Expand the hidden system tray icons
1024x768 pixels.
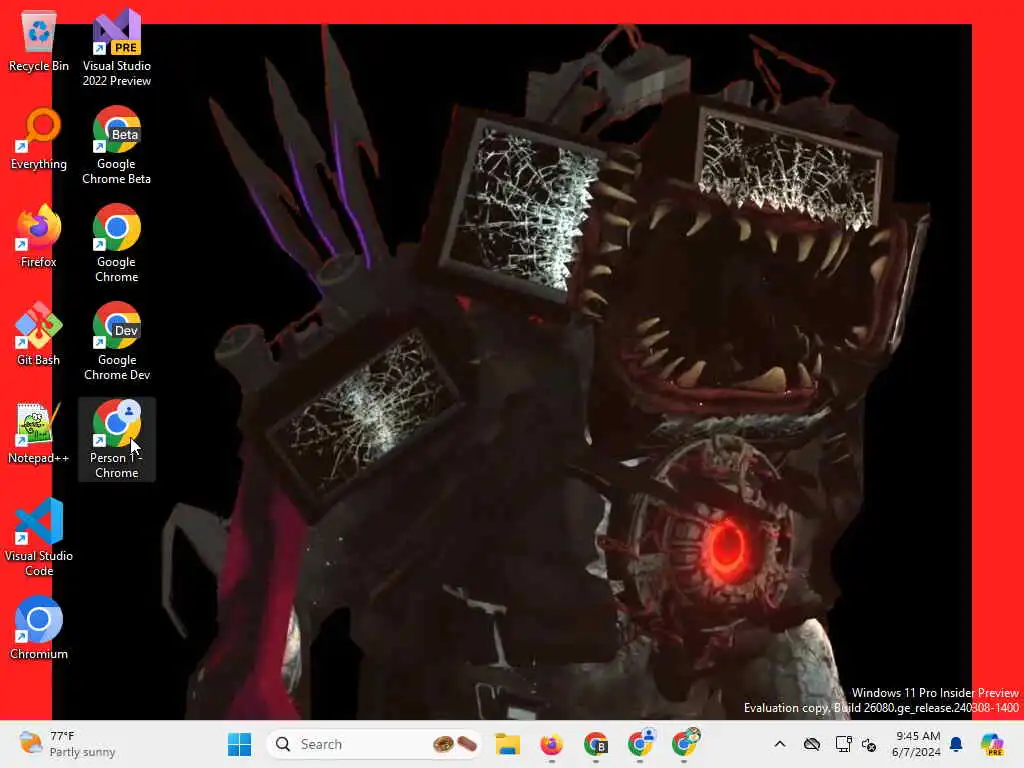[780, 744]
